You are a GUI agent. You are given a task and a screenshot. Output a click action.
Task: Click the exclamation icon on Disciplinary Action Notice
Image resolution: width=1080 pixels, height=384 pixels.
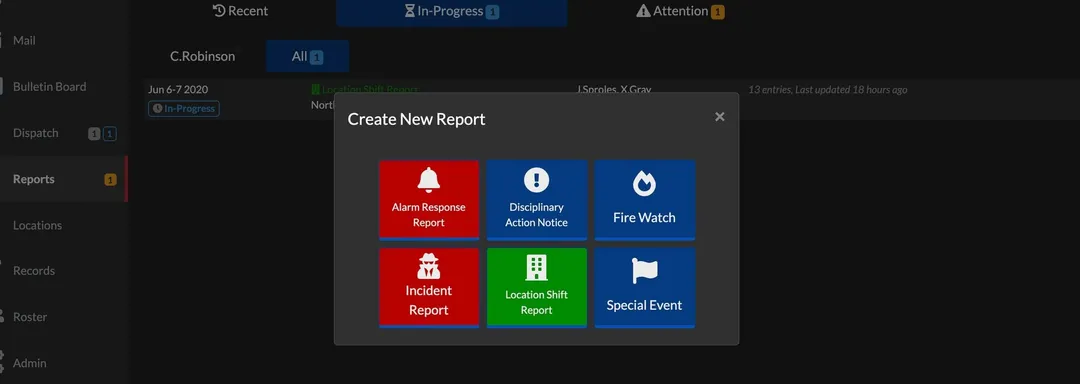[x=536, y=180]
